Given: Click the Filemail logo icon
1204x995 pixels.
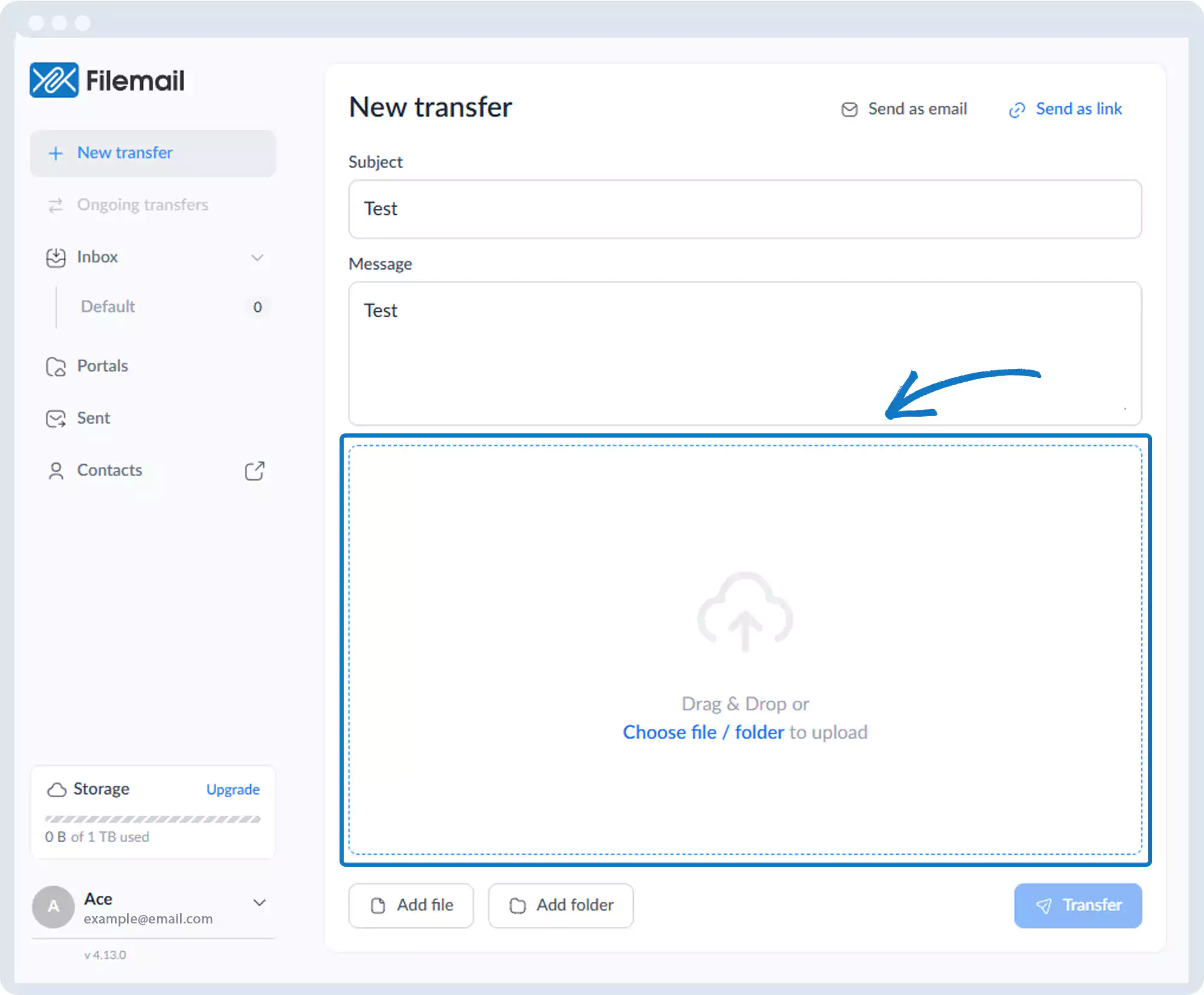Looking at the screenshot, I should [54, 80].
